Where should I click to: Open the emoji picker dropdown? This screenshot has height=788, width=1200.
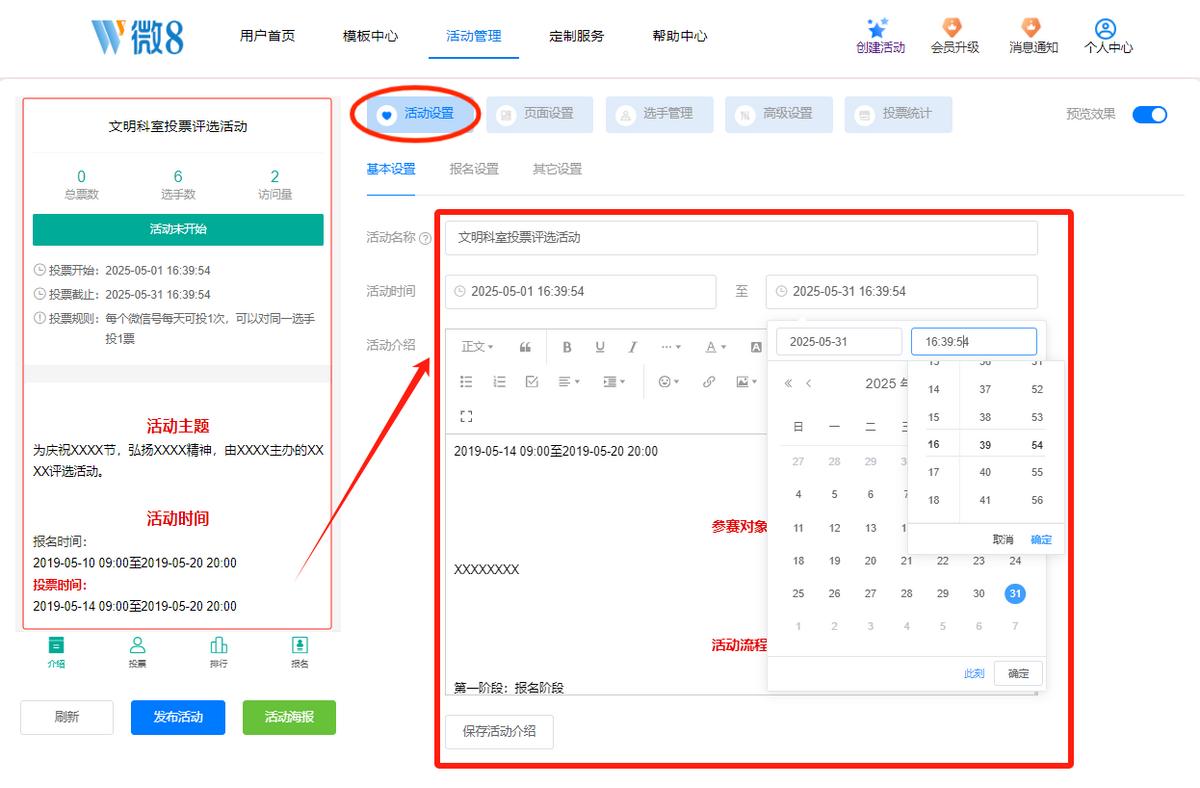669,381
